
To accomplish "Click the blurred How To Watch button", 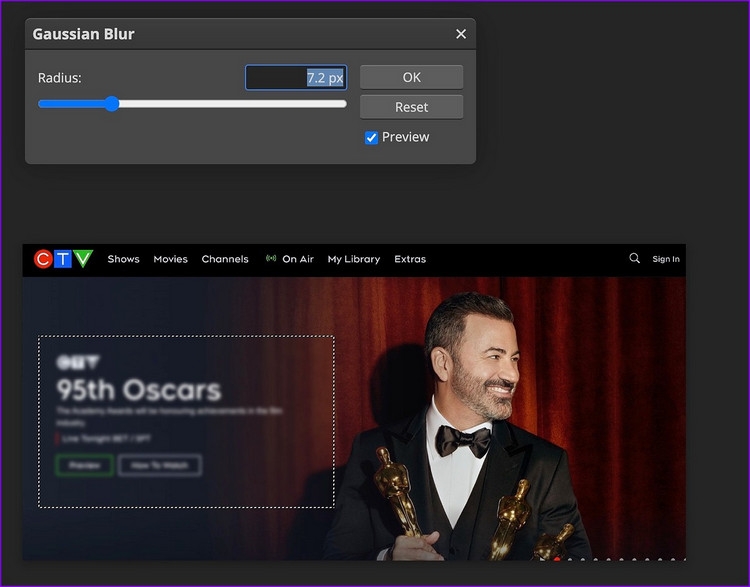I will [160, 465].
